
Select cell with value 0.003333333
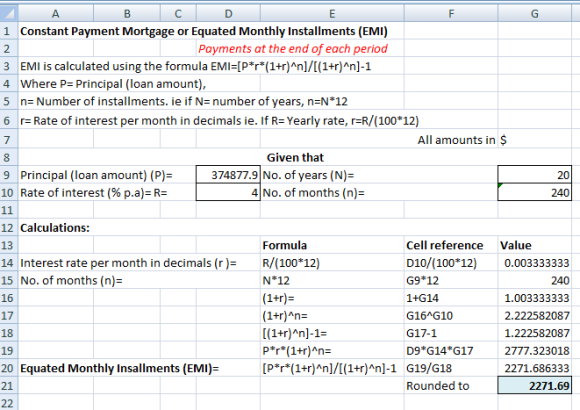pyautogui.click(x=535, y=263)
